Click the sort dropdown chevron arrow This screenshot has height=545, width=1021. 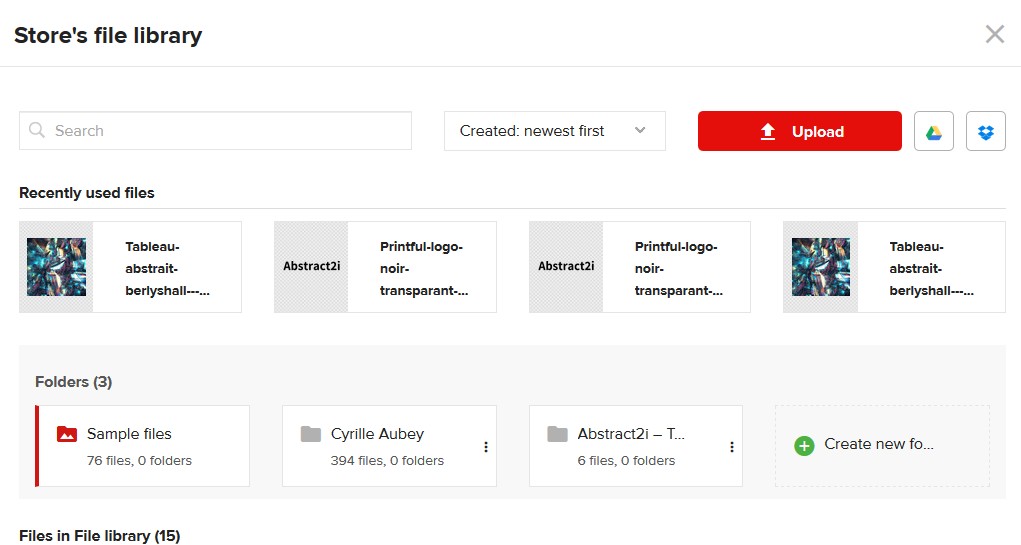pos(640,130)
